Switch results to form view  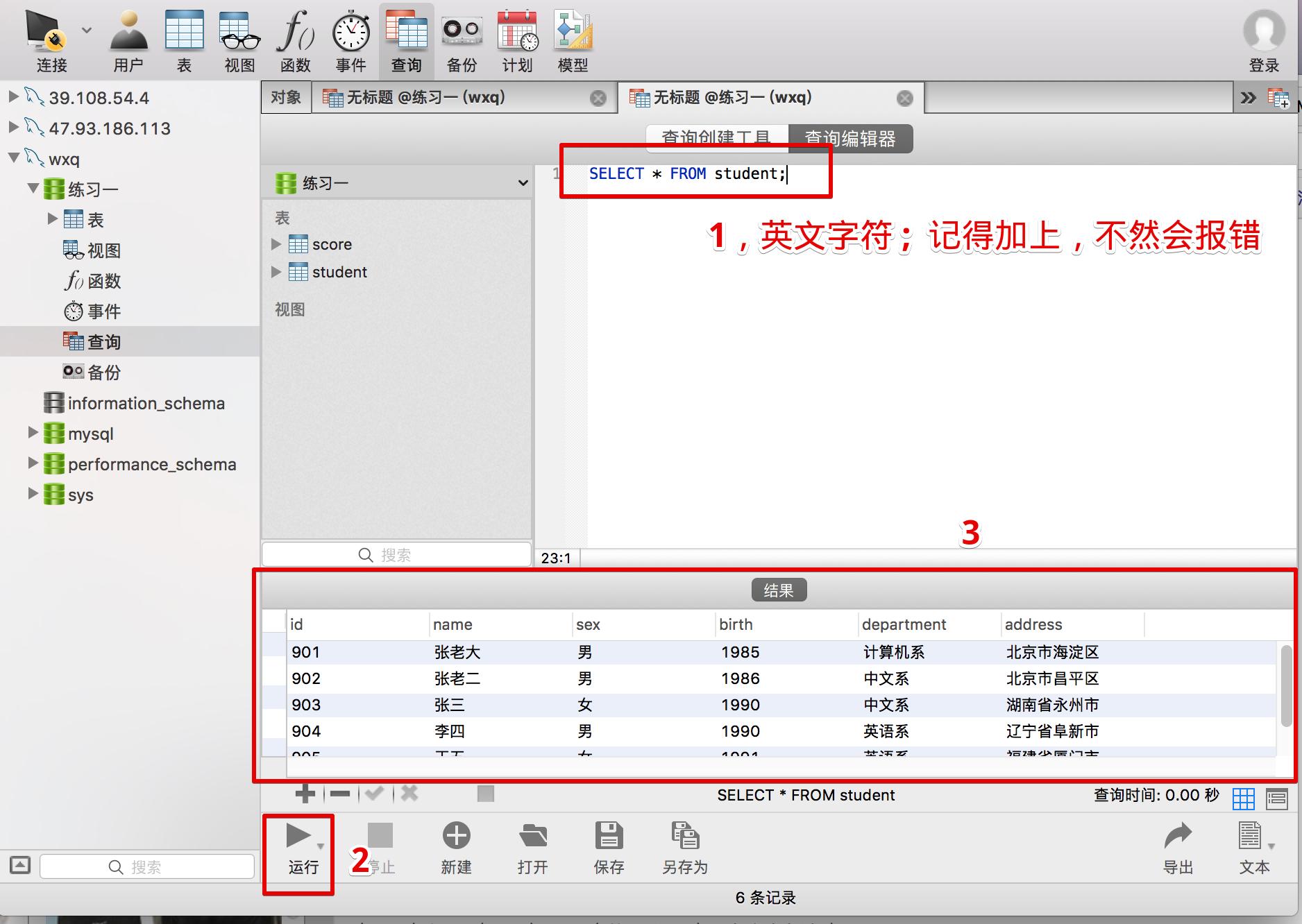pyautogui.click(x=1277, y=798)
